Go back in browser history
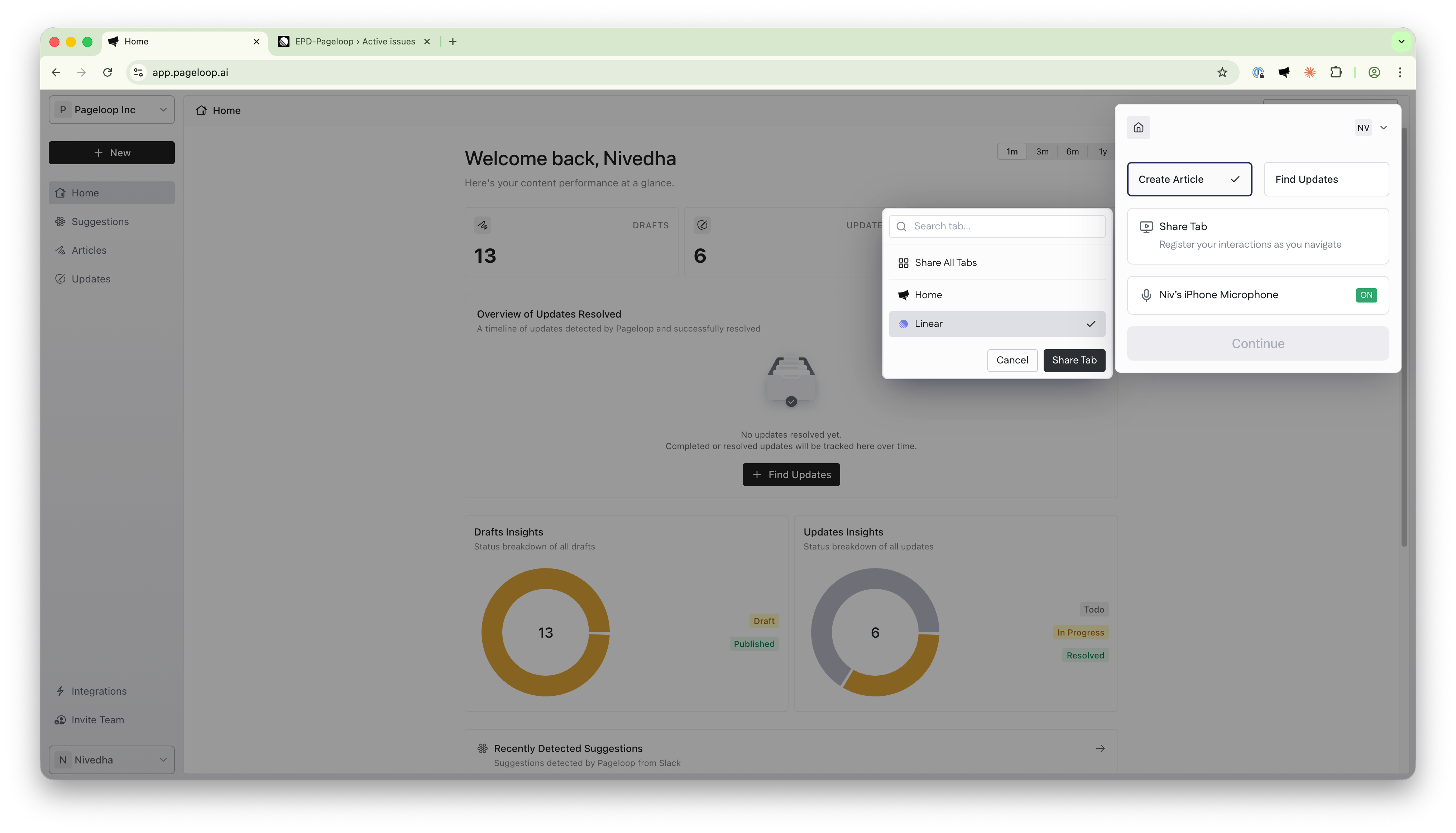This screenshot has height=833, width=1456. coord(56,72)
